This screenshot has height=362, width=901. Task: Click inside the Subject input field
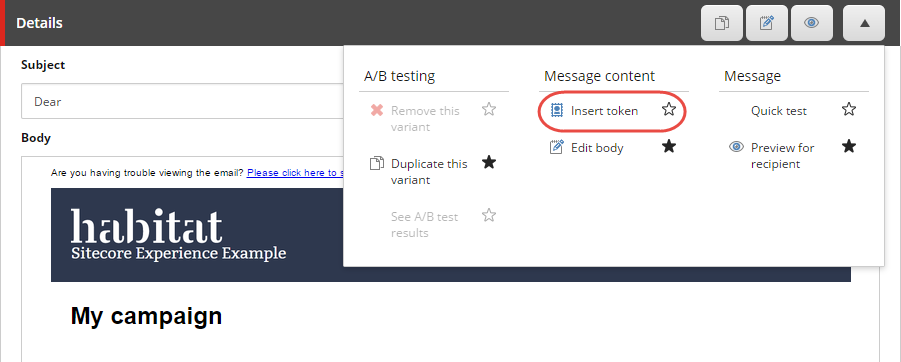[183, 102]
